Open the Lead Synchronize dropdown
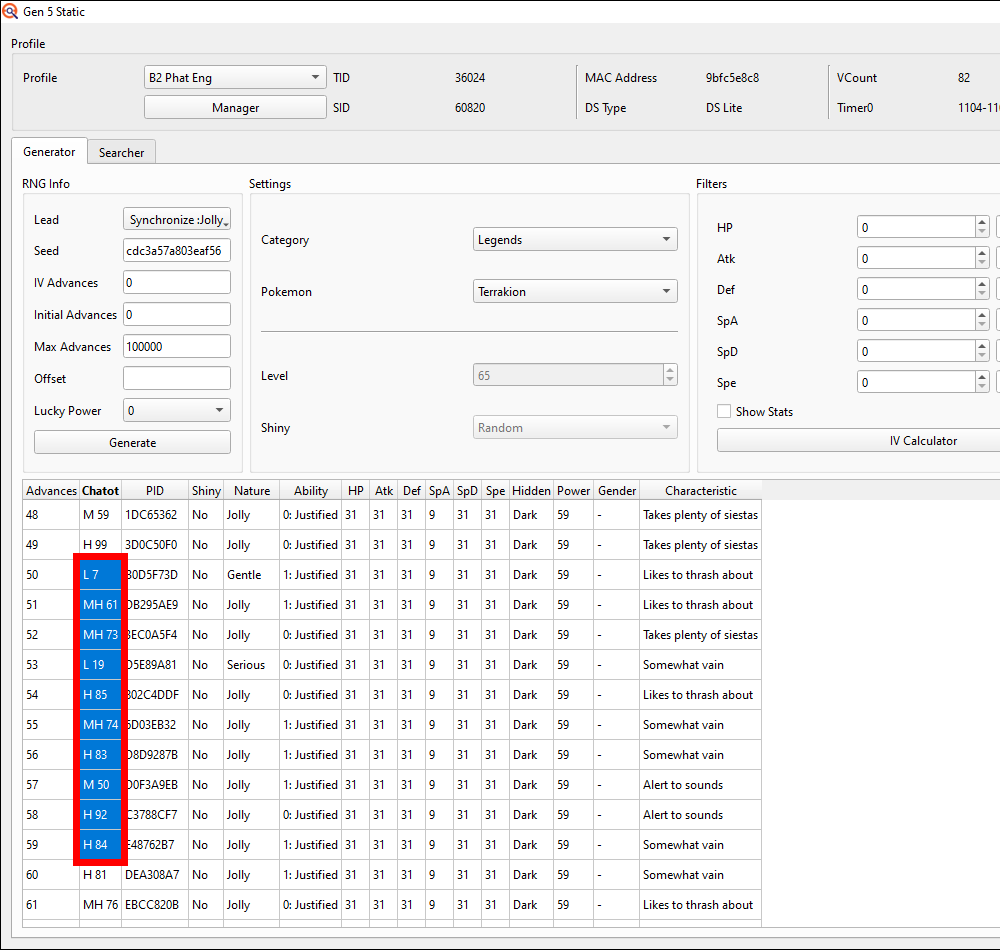 177,220
